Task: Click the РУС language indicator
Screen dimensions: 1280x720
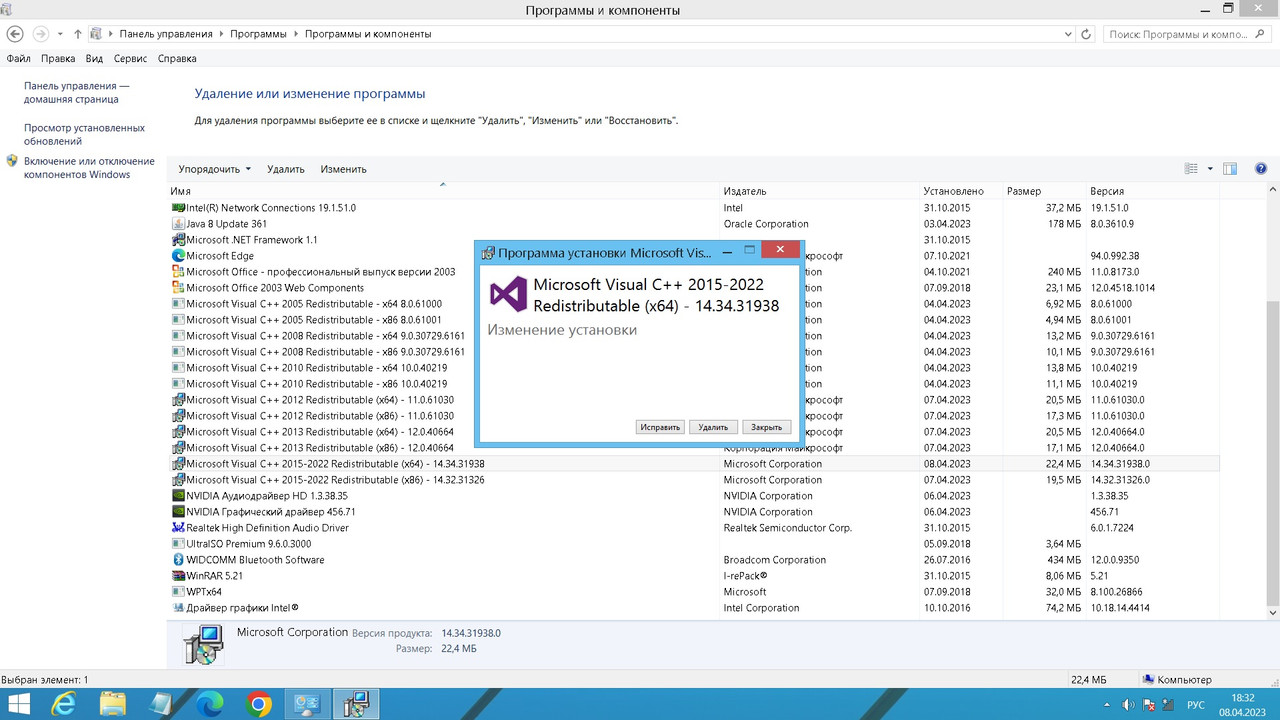Action: [1195, 704]
